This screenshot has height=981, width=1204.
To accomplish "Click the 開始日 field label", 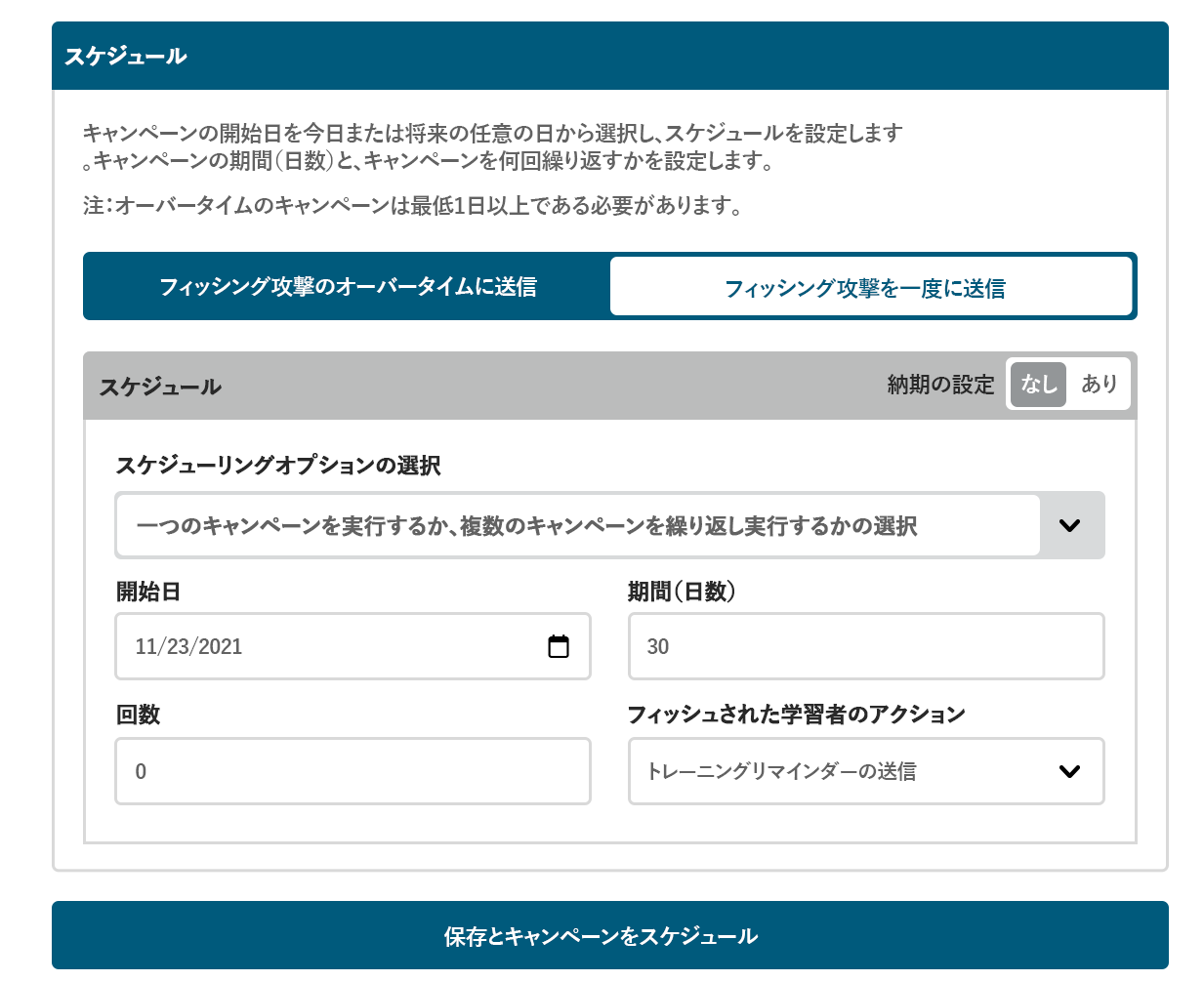I will coord(148,592).
